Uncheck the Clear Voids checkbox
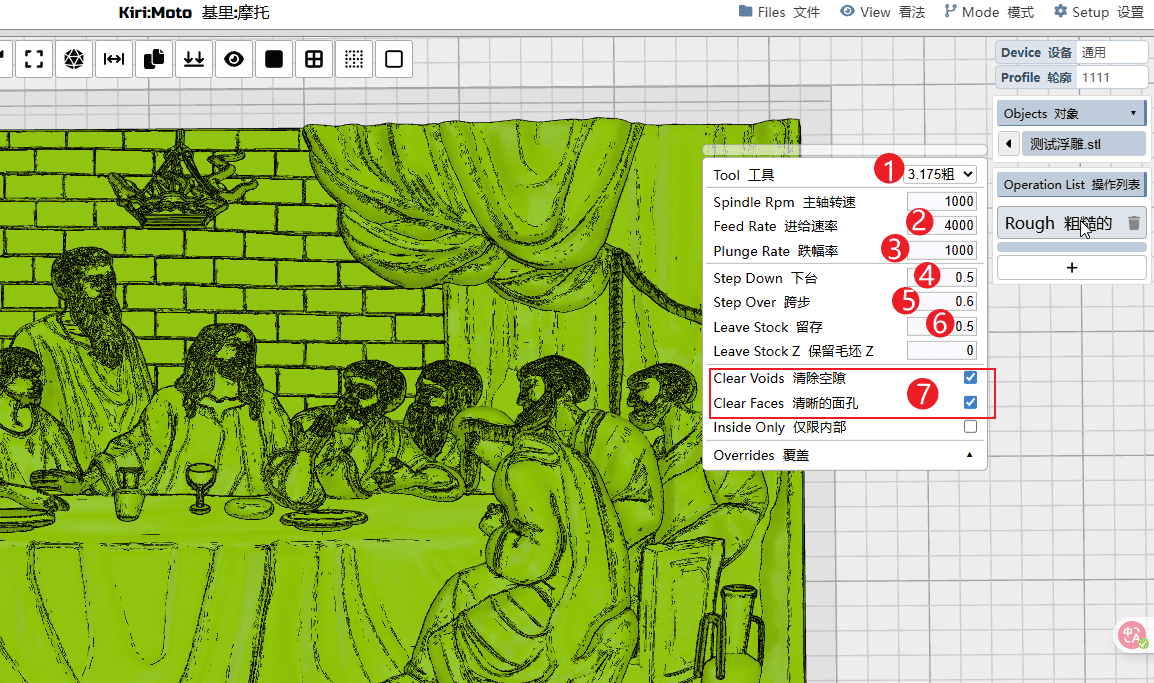This screenshot has height=683, width=1154. coord(970,378)
